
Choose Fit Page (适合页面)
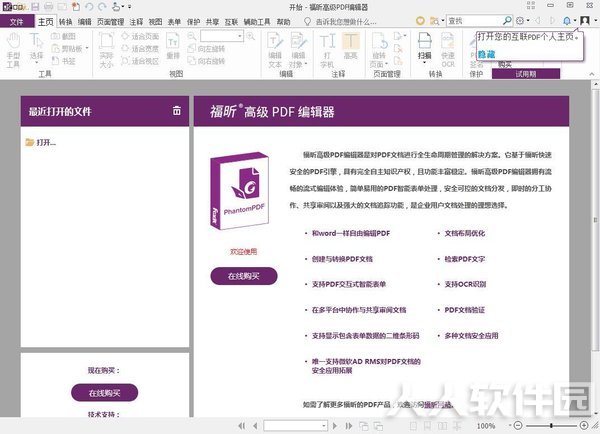coord(140,36)
